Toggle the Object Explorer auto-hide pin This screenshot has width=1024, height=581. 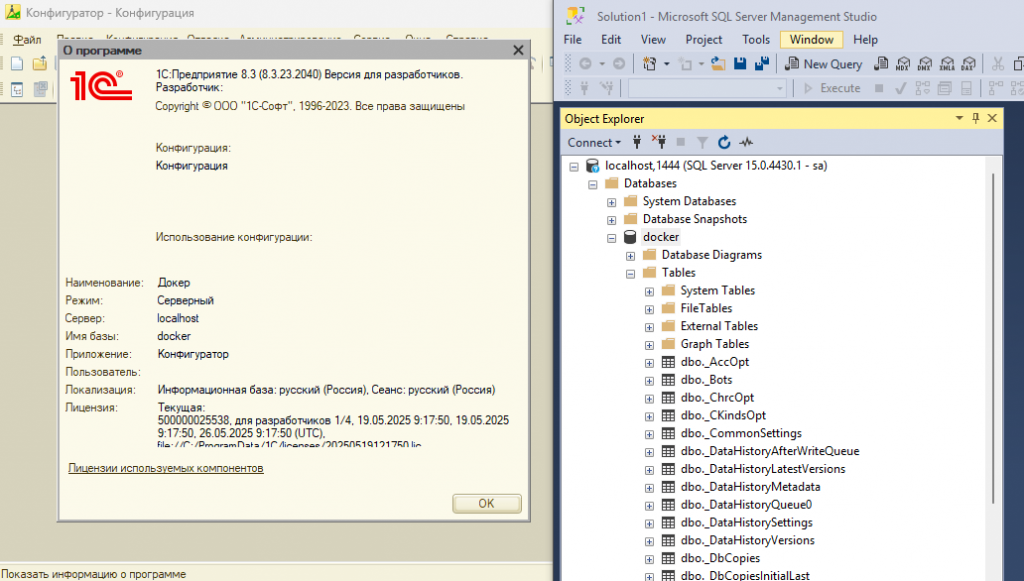[976, 118]
